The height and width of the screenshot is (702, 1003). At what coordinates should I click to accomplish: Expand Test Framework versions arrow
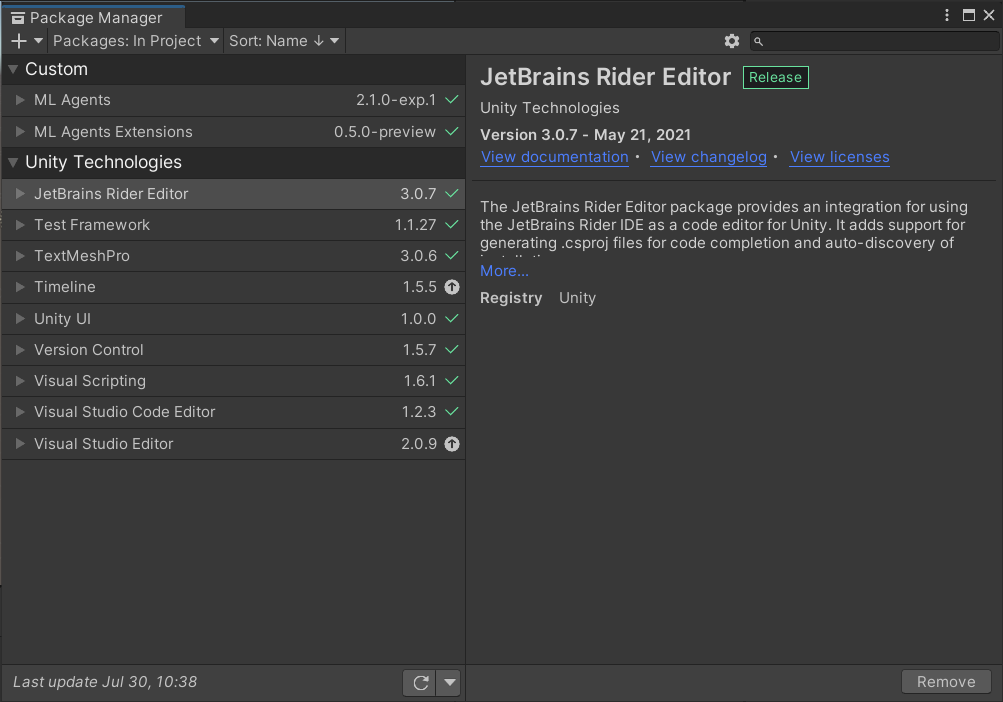(20, 225)
